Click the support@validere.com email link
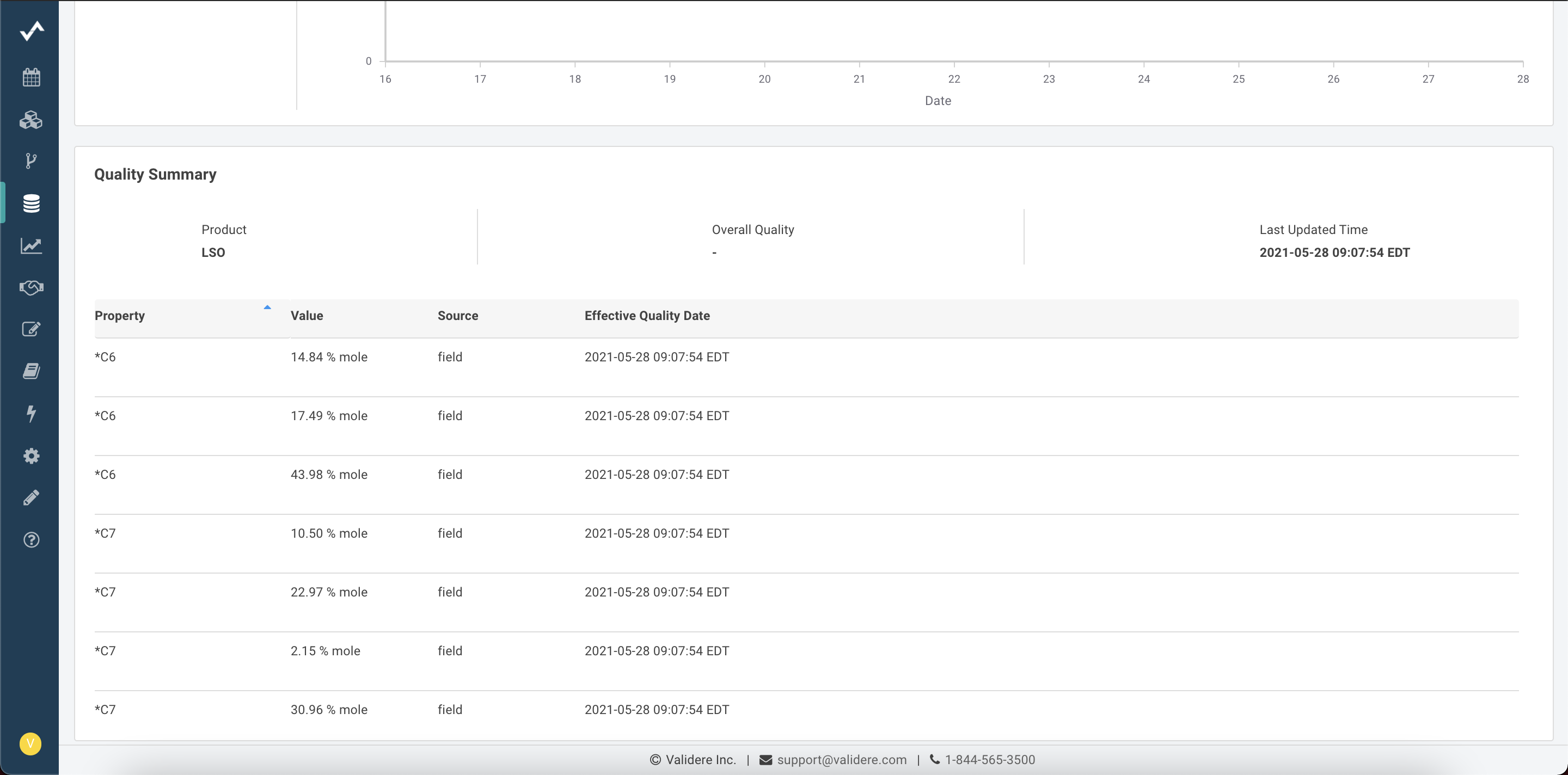The width and height of the screenshot is (1568, 775). (841, 760)
